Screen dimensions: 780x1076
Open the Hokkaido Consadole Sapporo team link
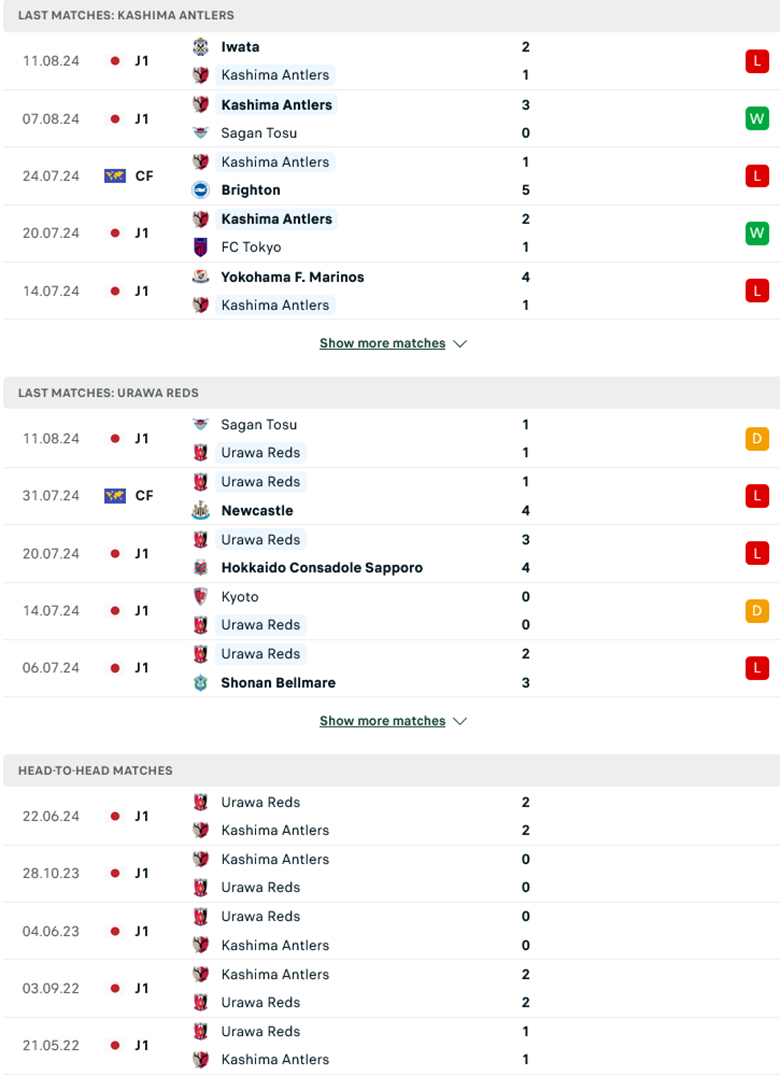tap(322, 568)
